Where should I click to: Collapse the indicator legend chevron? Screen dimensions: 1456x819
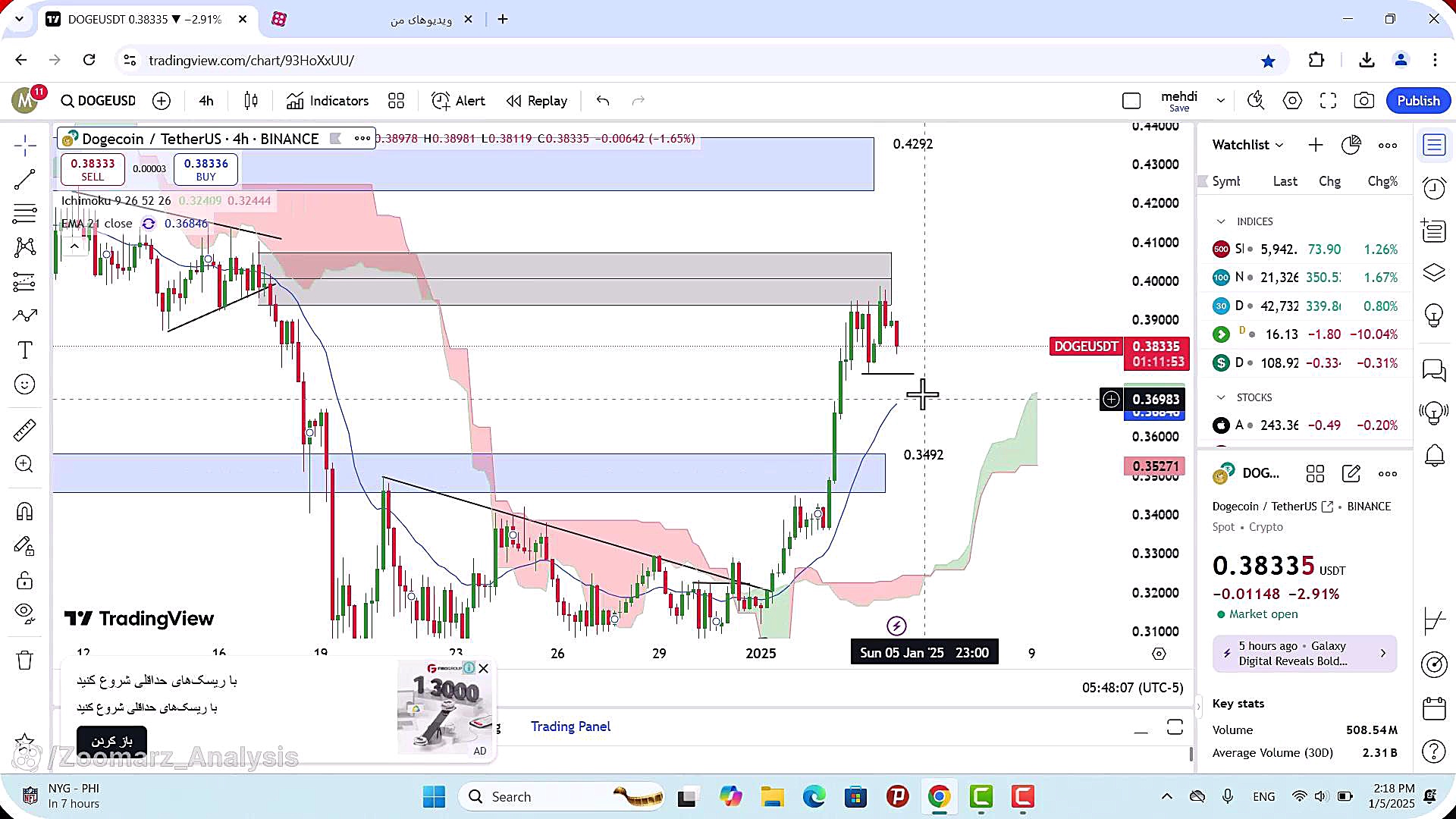click(x=74, y=246)
